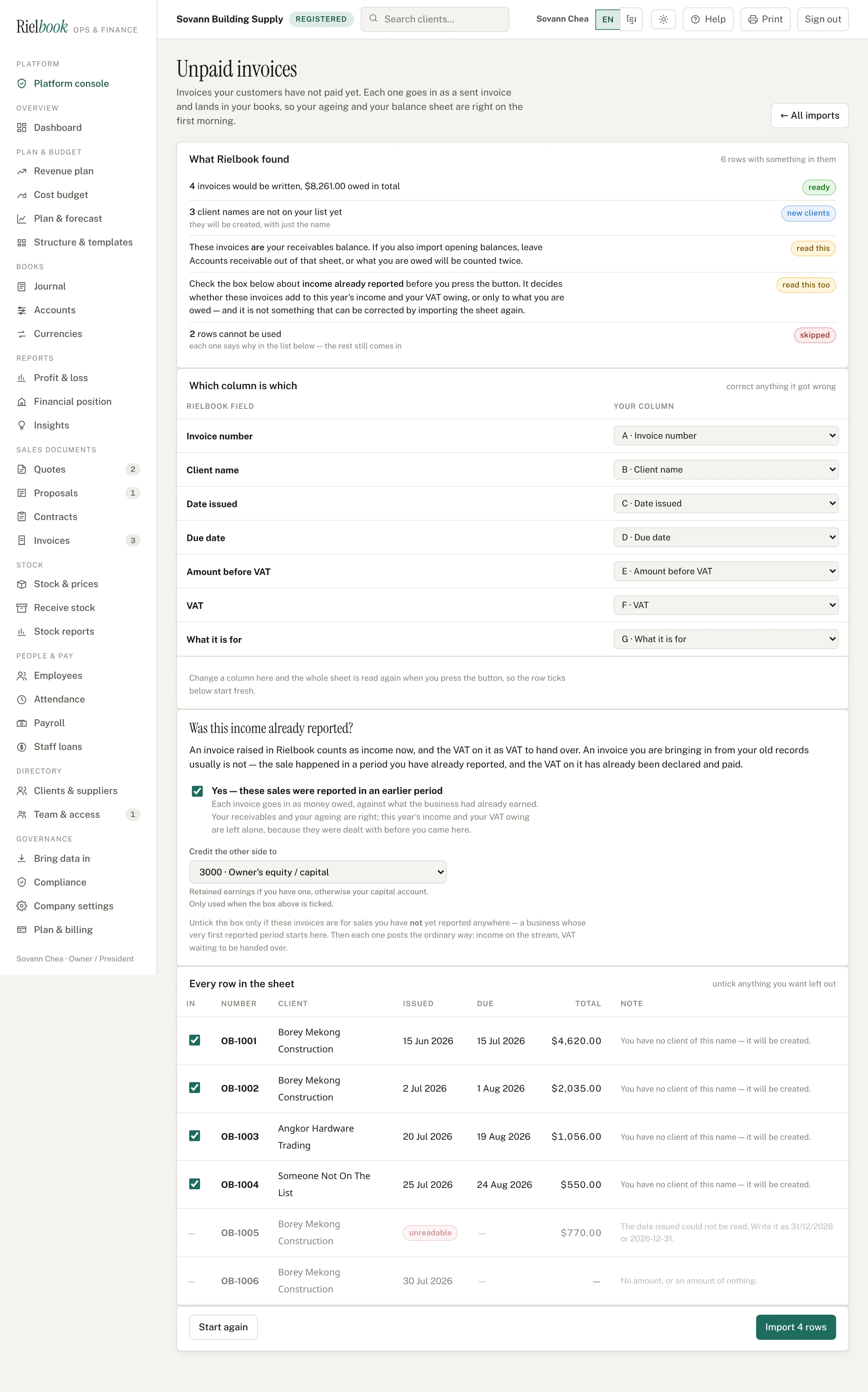Screen dimensions: 868x1392
Task: Click the Stock & prices box icon
Action: click(22, 584)
